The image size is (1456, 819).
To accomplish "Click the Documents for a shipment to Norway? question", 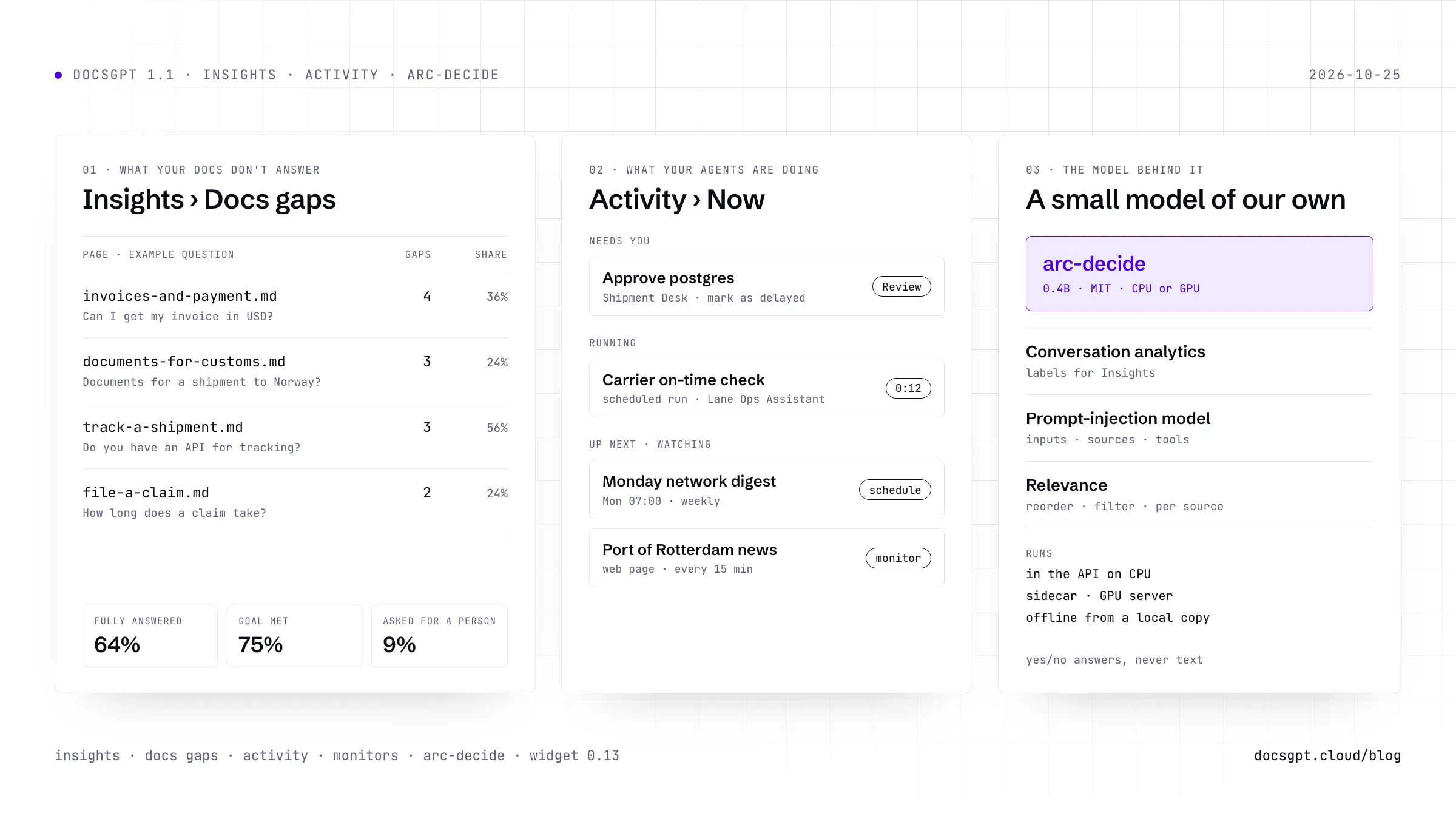I will (x=201, y=382).
